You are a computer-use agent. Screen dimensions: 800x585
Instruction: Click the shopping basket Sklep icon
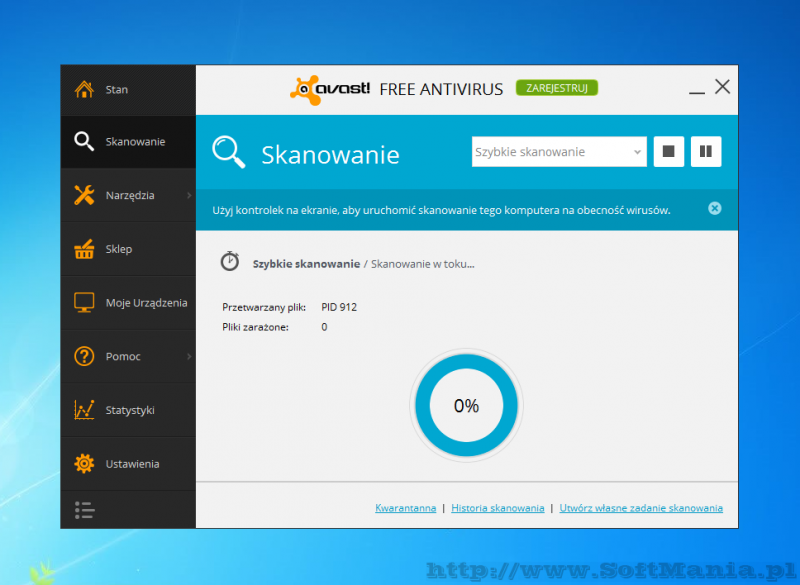(x=84, y=249)
